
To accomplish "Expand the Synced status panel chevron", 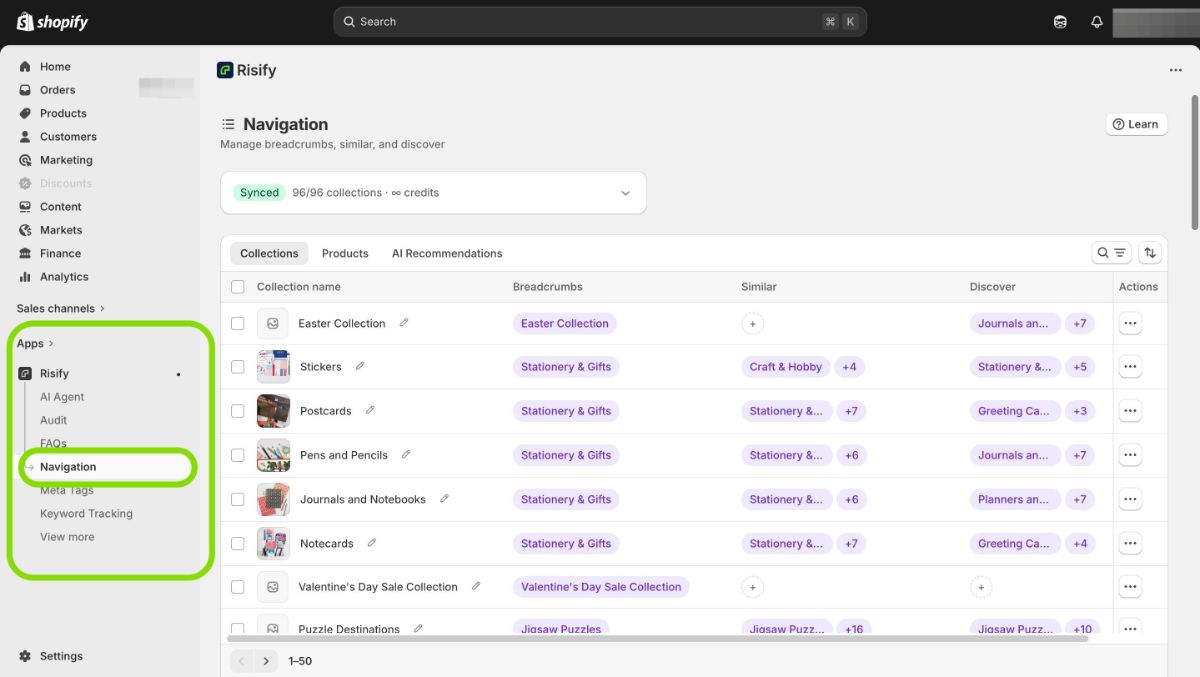I will click(x=626, y=193).
